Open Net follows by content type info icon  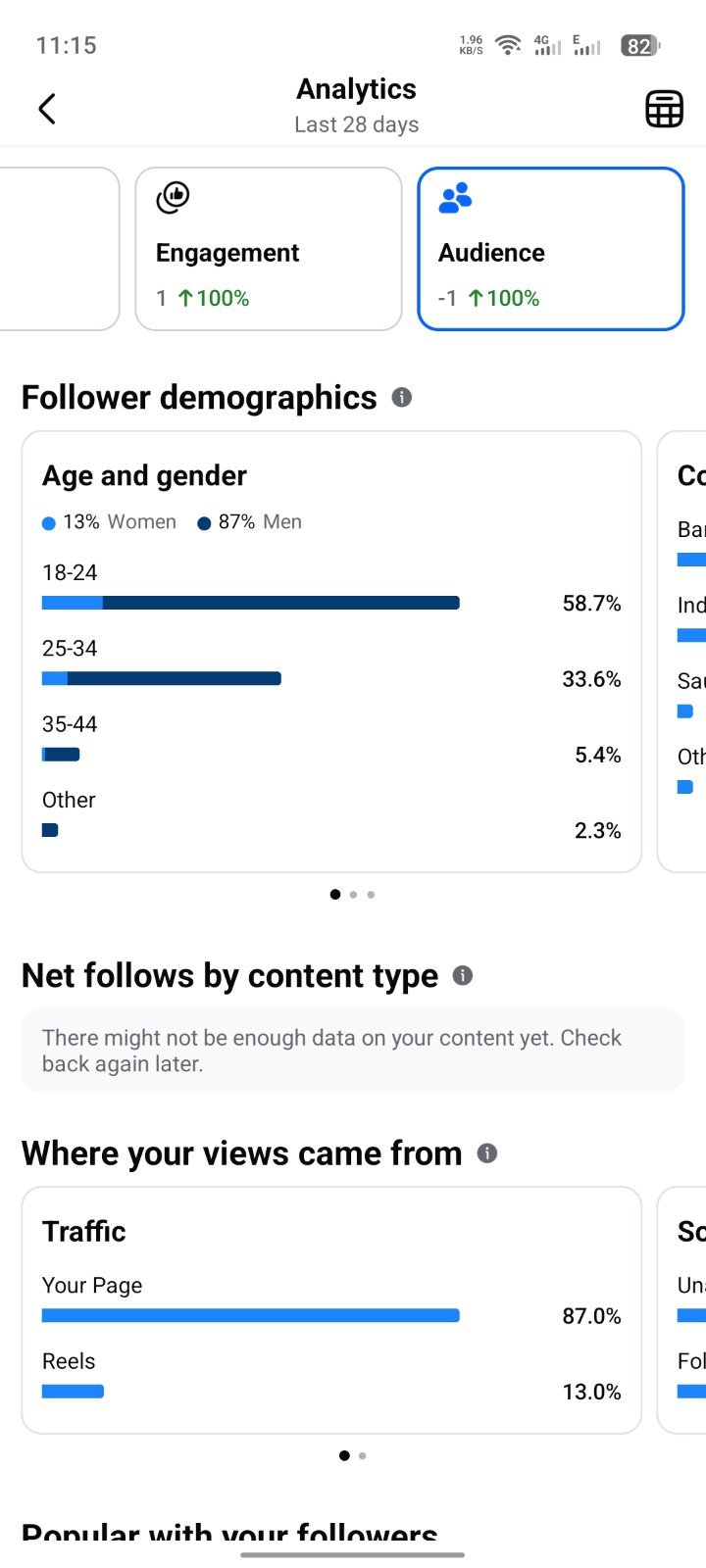point(463,975)
